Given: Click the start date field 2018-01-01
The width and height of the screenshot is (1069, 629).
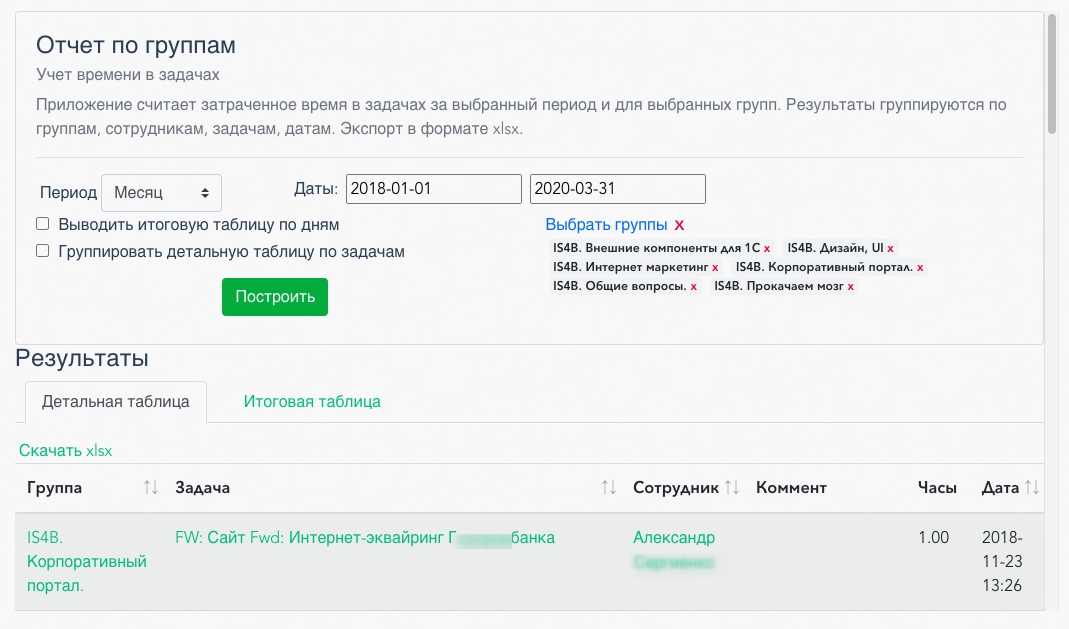Looking at the screenshot, I should tap(434, 189).
